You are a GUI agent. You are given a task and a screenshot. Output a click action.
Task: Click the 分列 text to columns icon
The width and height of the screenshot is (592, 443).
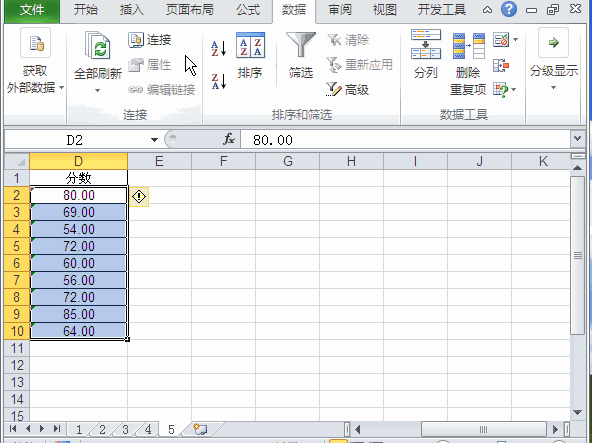(426, 54)
